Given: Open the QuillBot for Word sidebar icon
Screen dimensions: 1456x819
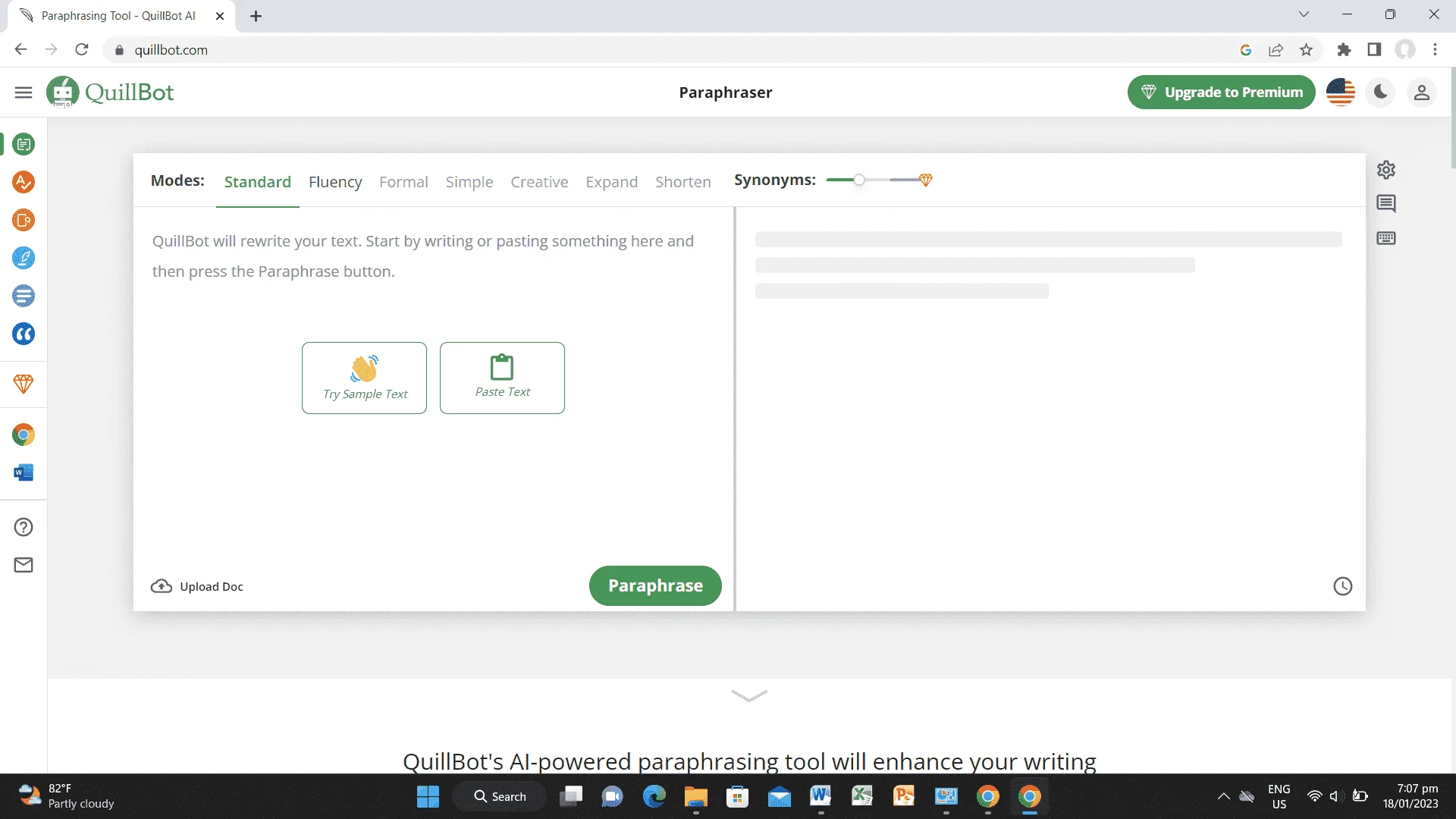Looking at the screenshot, I should coord(24,472).
